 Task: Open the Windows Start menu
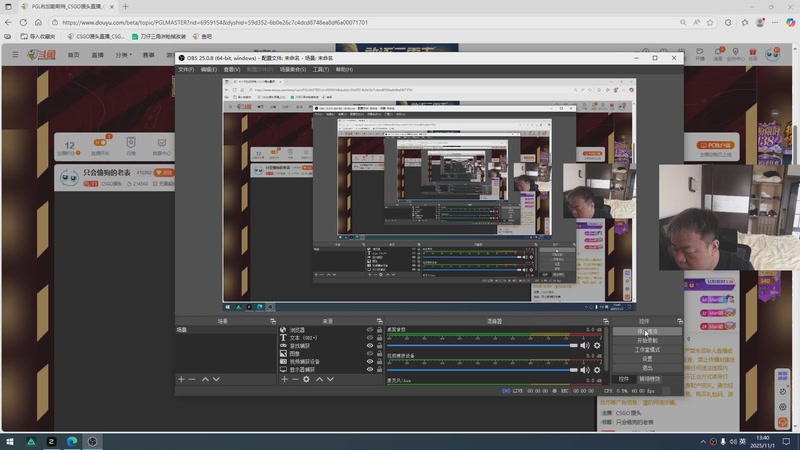[x=10, y=441]
